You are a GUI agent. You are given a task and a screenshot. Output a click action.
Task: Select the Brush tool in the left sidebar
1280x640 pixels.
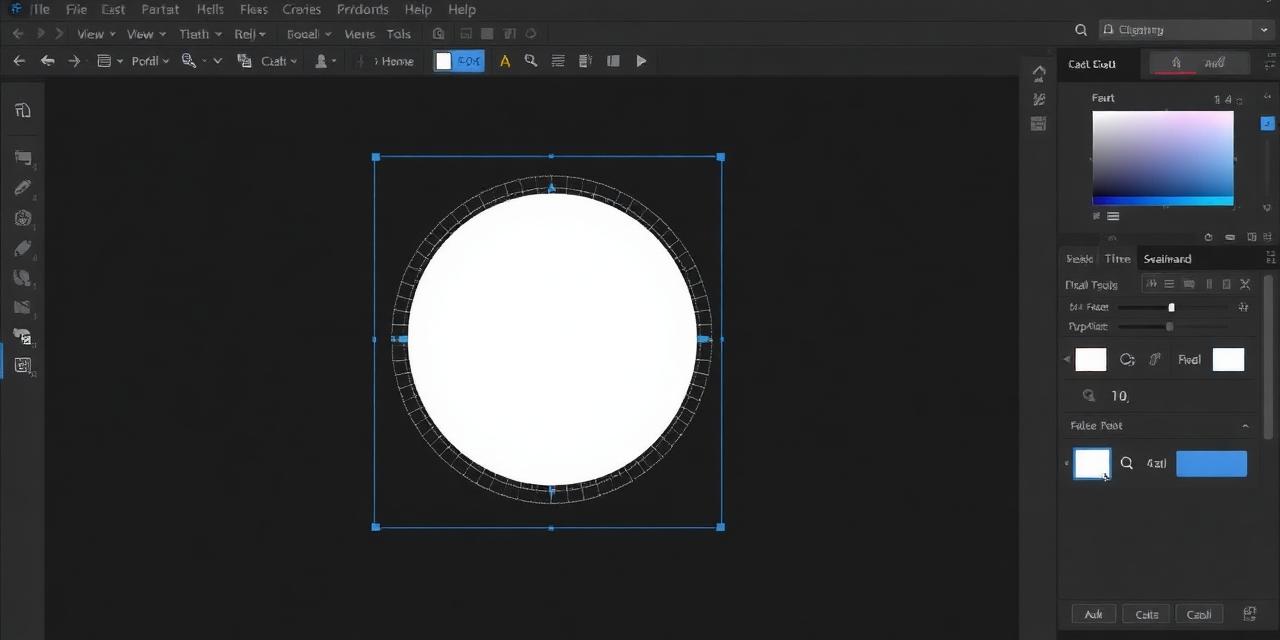pyautogui.click(x=22, y=188)
